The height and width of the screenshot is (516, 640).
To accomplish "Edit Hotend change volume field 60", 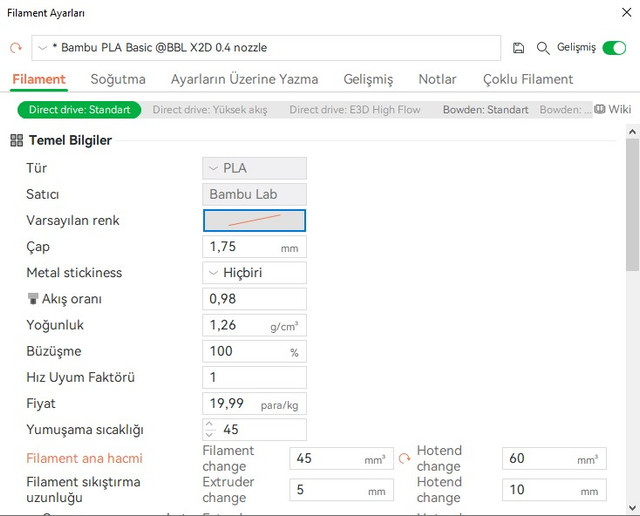I will tap(554, 458).
